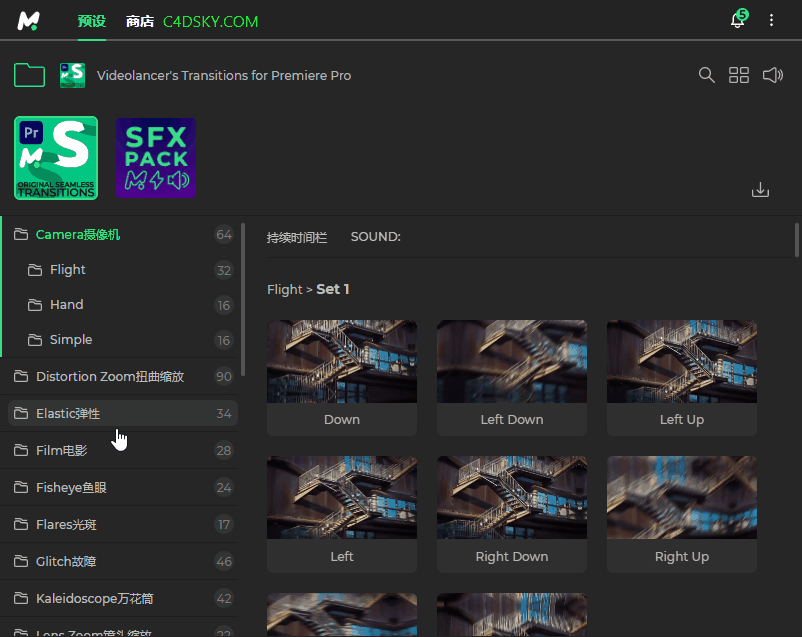Open the notifications bell

pos(738,19)
